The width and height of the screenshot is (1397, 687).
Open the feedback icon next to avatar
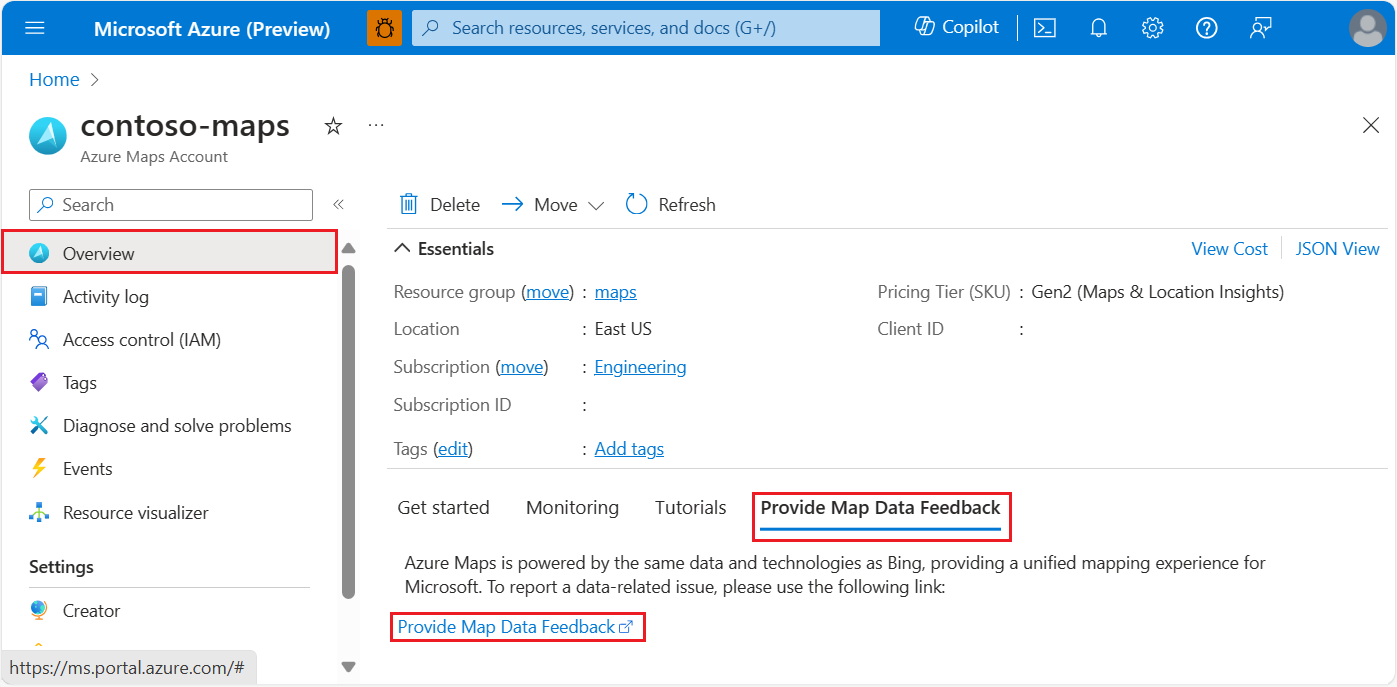point(1260,27)
